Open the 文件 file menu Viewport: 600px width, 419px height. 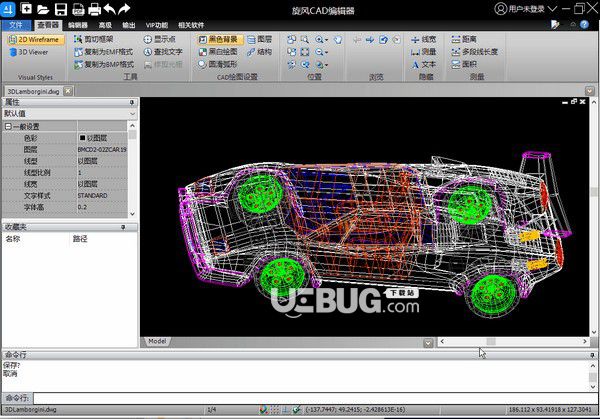(16, 25)
